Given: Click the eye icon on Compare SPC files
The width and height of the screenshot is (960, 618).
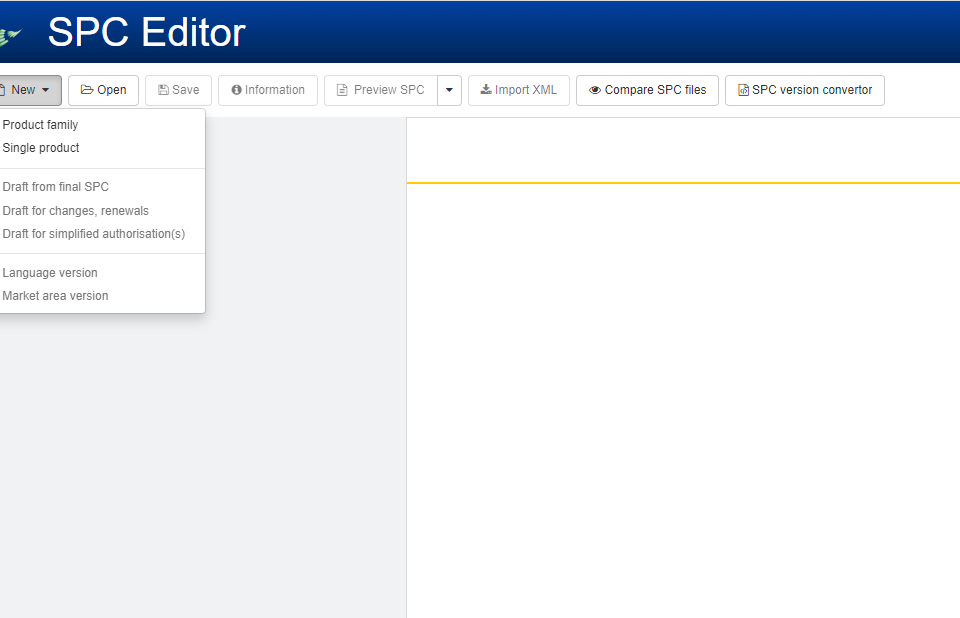Looking at the screenshot, I should tap(595, 90).
